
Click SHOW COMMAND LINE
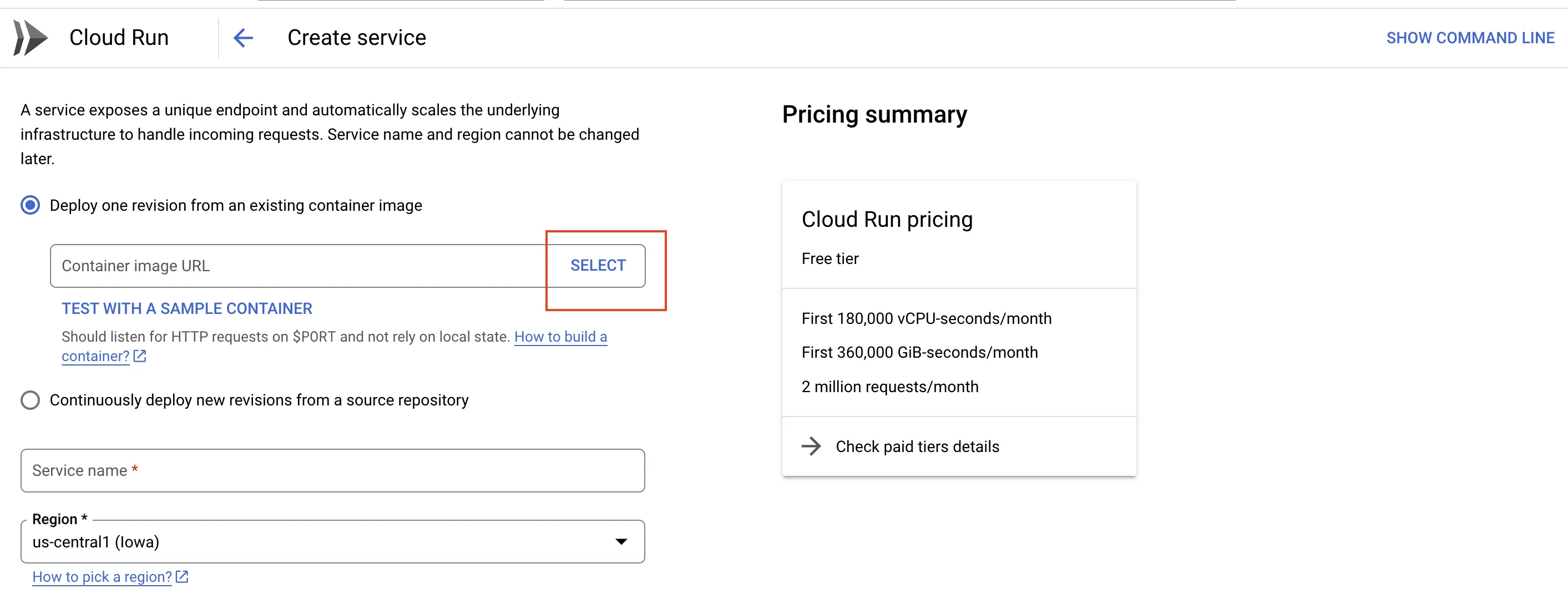[1470, 38]
